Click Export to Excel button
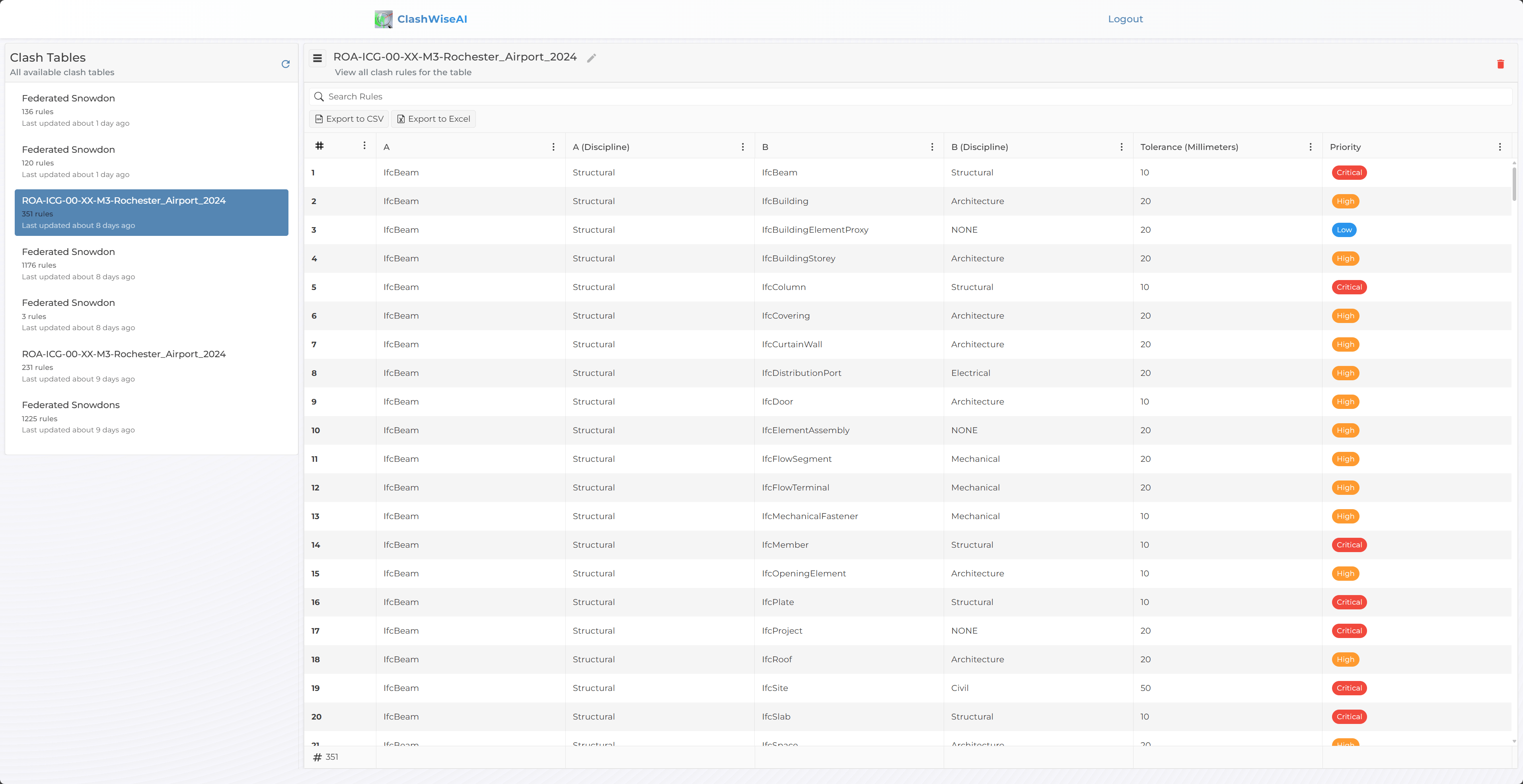The height and width of the screenshot is (784, 1523). pyautogui.click(x=433, y=119)
